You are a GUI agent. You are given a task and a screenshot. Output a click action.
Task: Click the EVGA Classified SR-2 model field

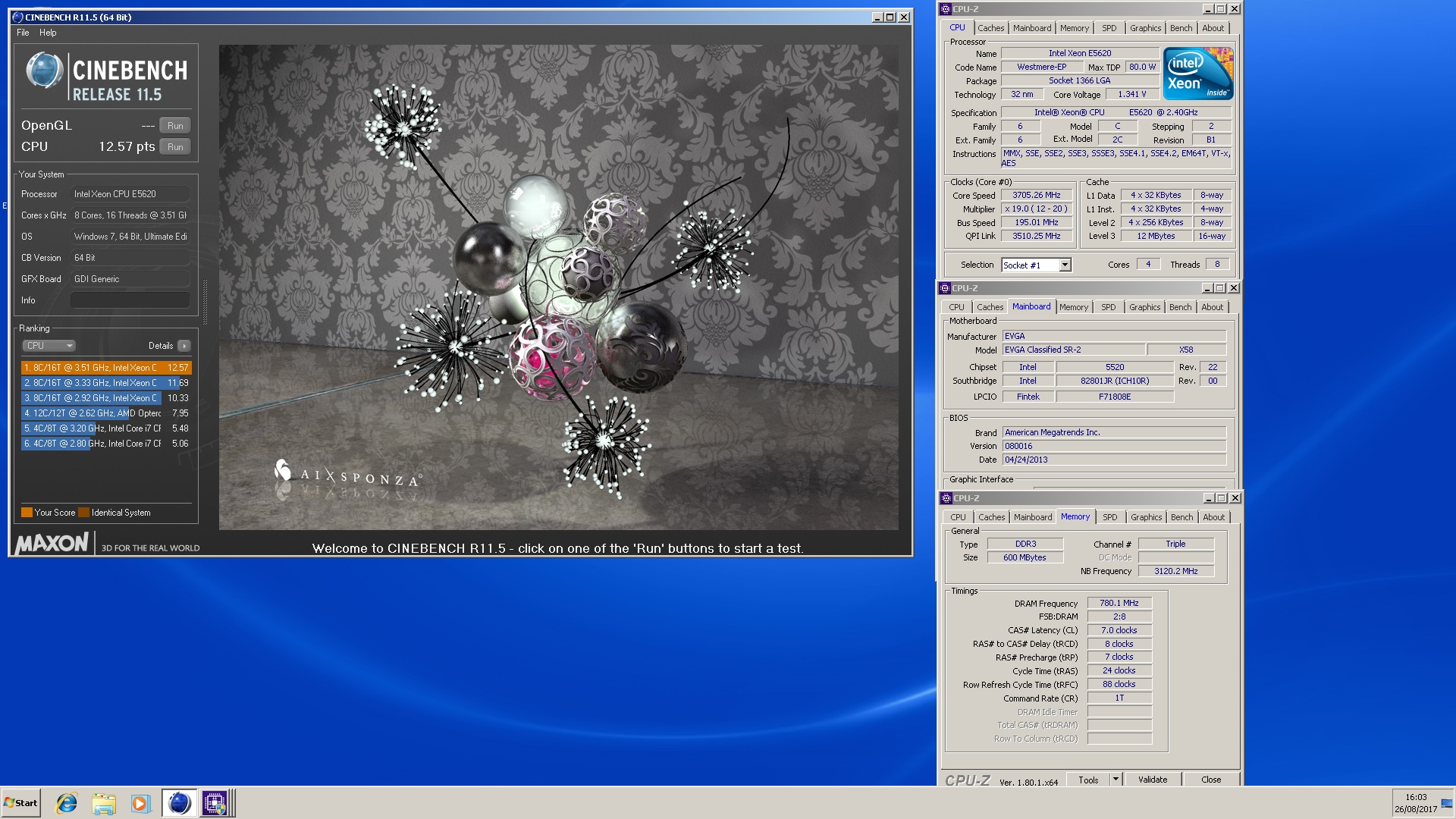point(1073,350)
